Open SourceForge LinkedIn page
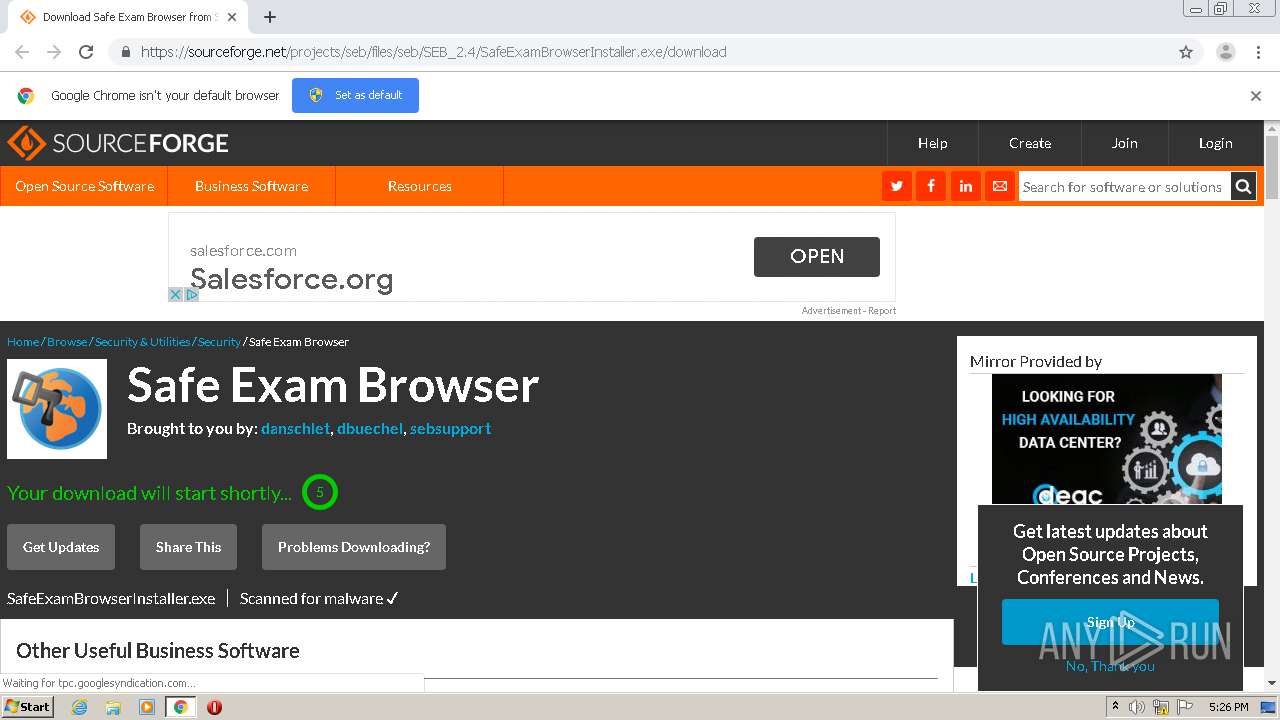This screenshot has width=1280, height=720. point(965,186)
